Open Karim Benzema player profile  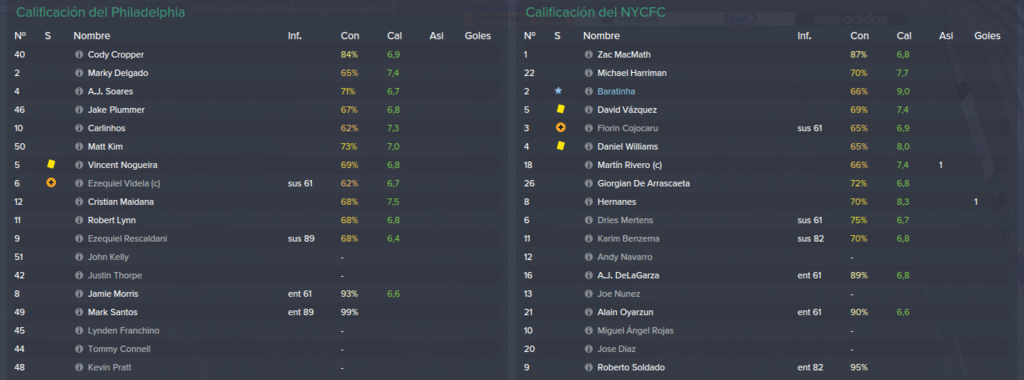click(628, 239)
